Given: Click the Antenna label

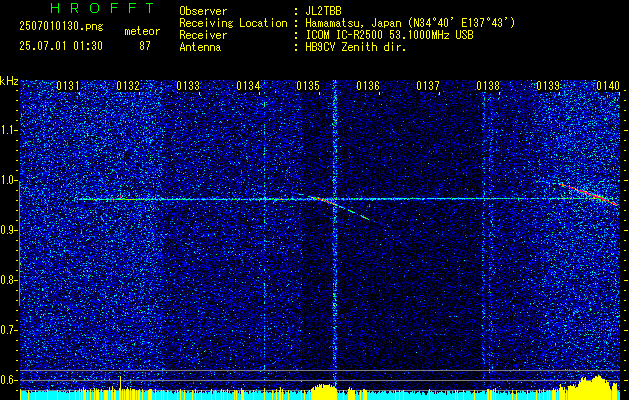Looking at the screenshot, I should 200,47.
